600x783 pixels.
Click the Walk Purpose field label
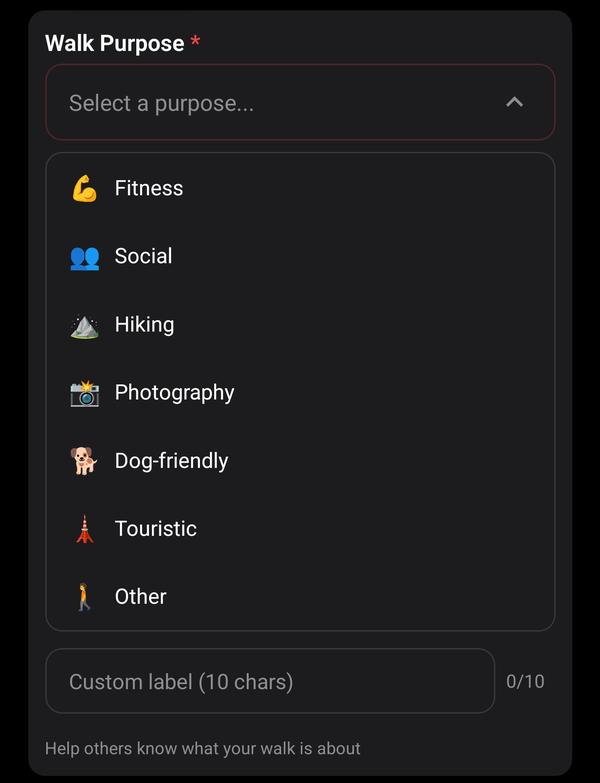click(x=115, y=43)
